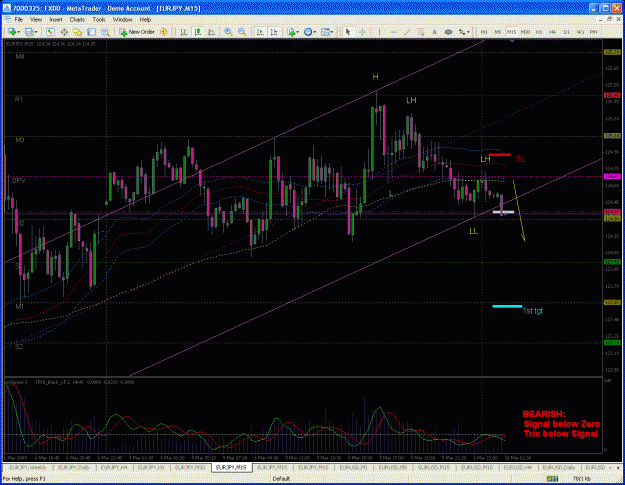Expand the Periods dropdown arrow
The height and width of the screenshot is (485, 625).
(314, 32)
